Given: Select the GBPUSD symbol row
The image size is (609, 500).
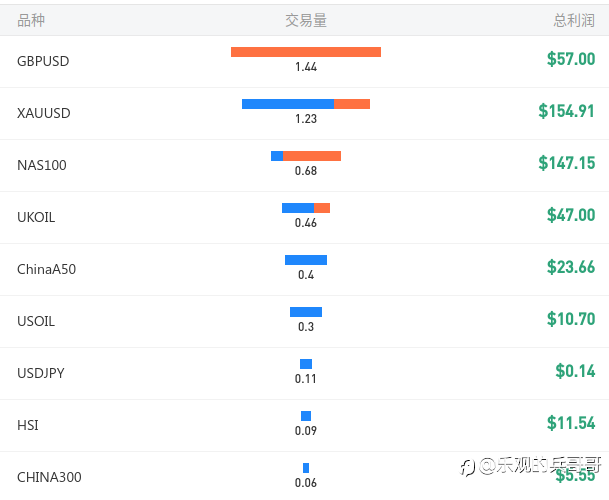Looking at the screenshot, I should (x=304, y=61).
